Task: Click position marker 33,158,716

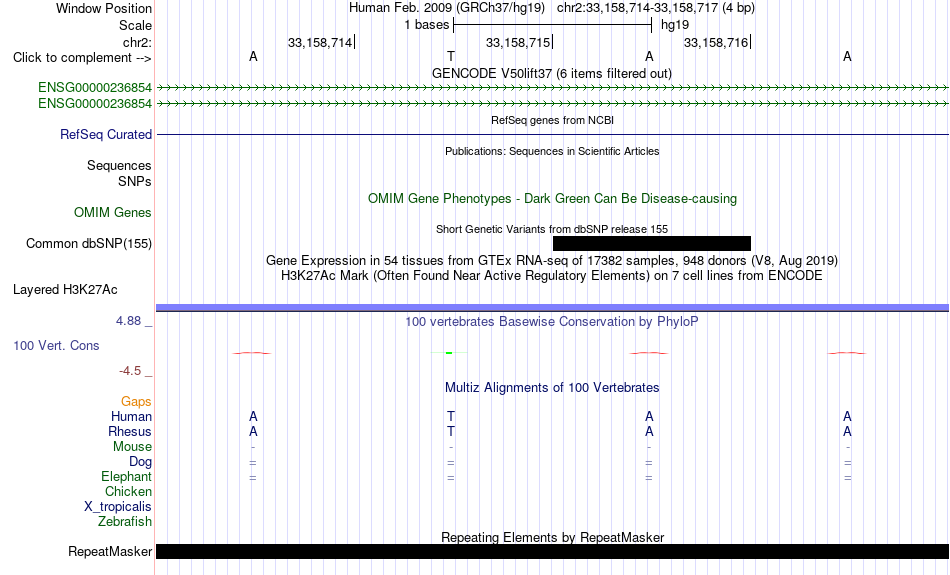Action: click(x=716, y=42)
